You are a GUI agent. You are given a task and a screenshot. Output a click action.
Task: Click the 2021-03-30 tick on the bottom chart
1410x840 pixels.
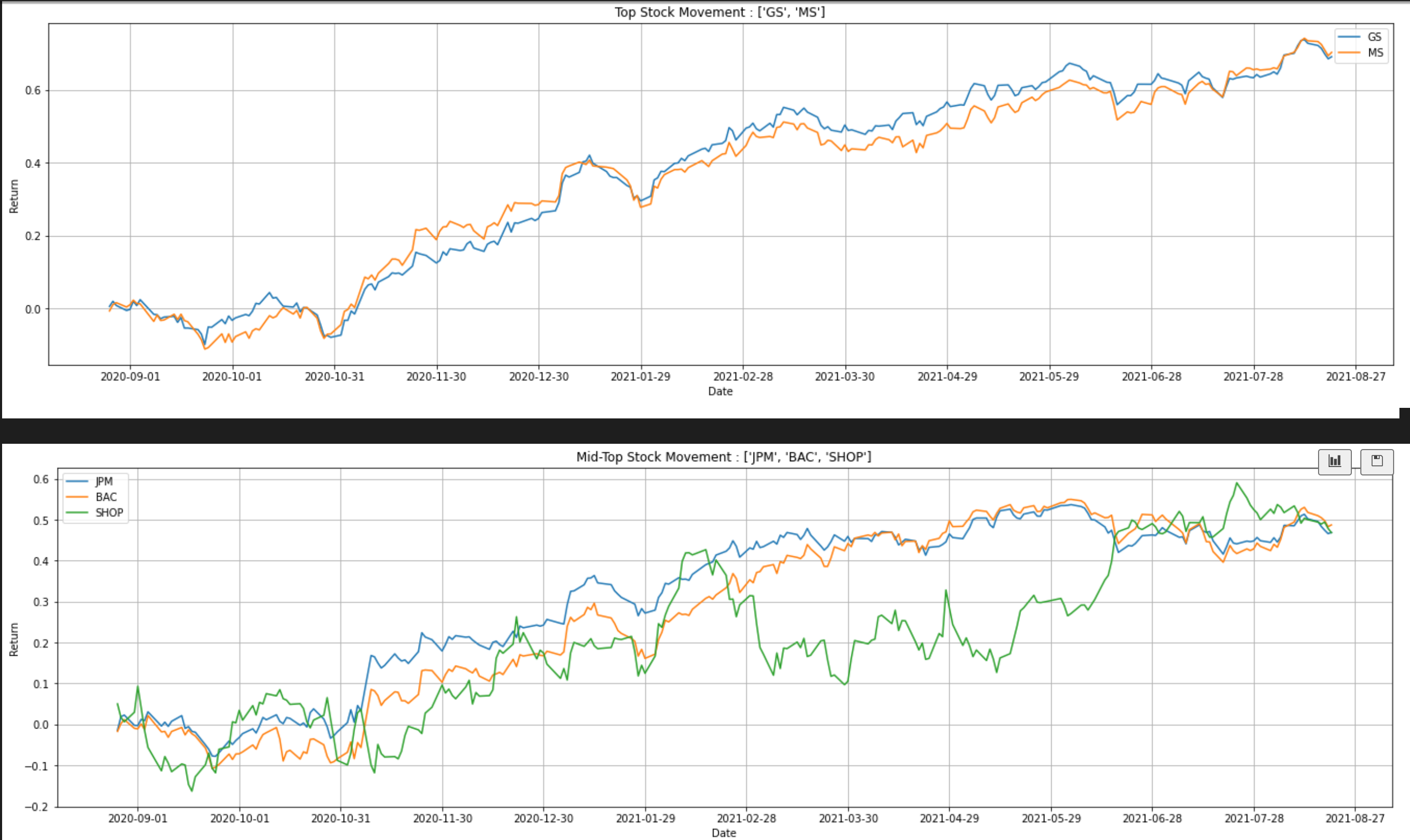848,818
